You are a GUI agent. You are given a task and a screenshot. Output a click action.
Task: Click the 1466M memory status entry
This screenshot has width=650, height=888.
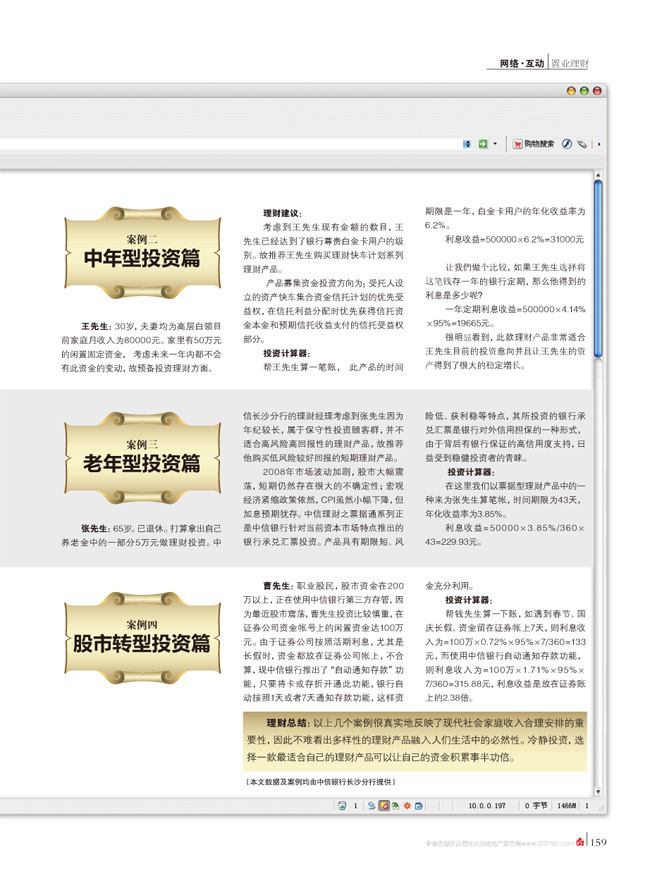click(x=566, y=805)
